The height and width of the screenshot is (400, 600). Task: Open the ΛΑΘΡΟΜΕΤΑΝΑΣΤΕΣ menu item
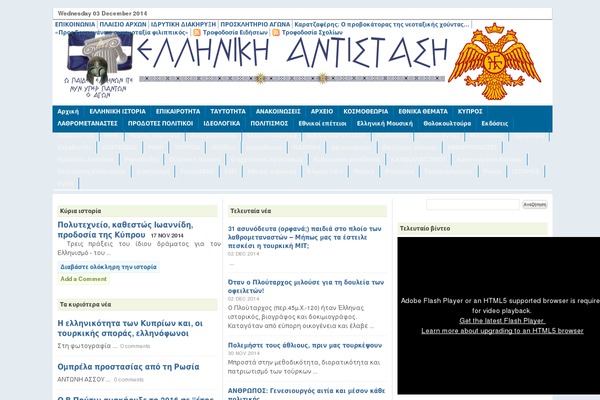tap(87, 124)
